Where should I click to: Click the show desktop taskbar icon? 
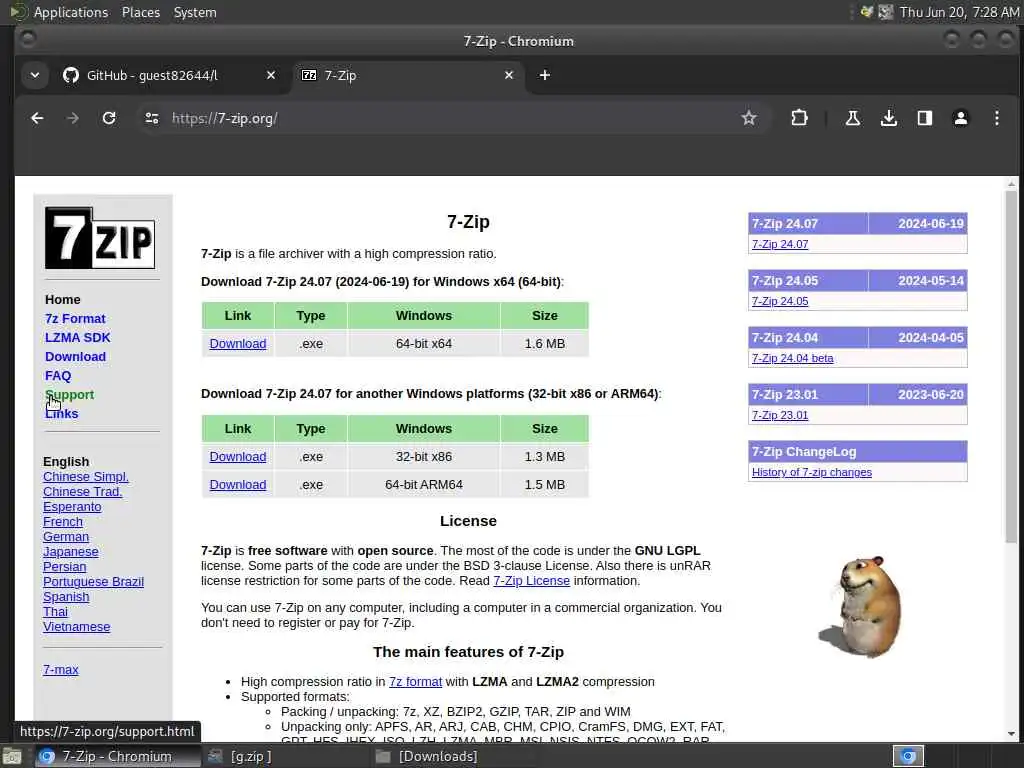(12, 757)
